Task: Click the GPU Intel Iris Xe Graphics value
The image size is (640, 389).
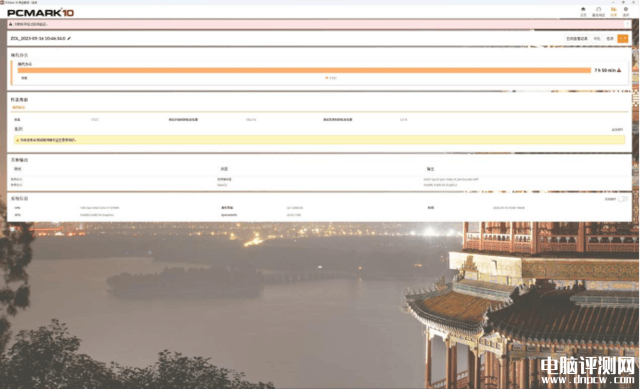Action: click(97, 215)
